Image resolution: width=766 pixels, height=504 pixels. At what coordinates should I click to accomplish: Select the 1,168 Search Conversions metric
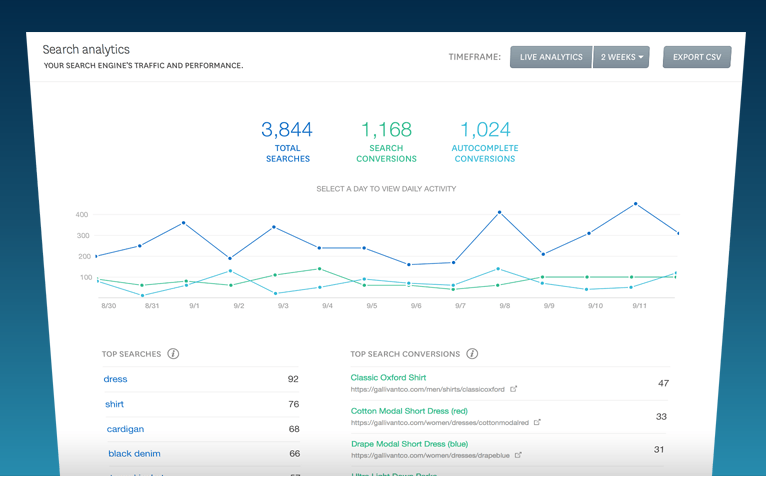386,142
